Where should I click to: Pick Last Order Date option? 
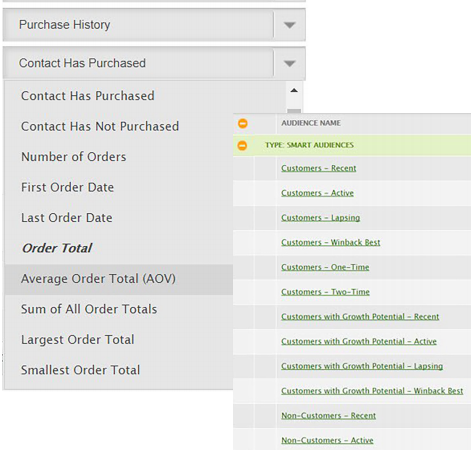[x=67, y=218]
